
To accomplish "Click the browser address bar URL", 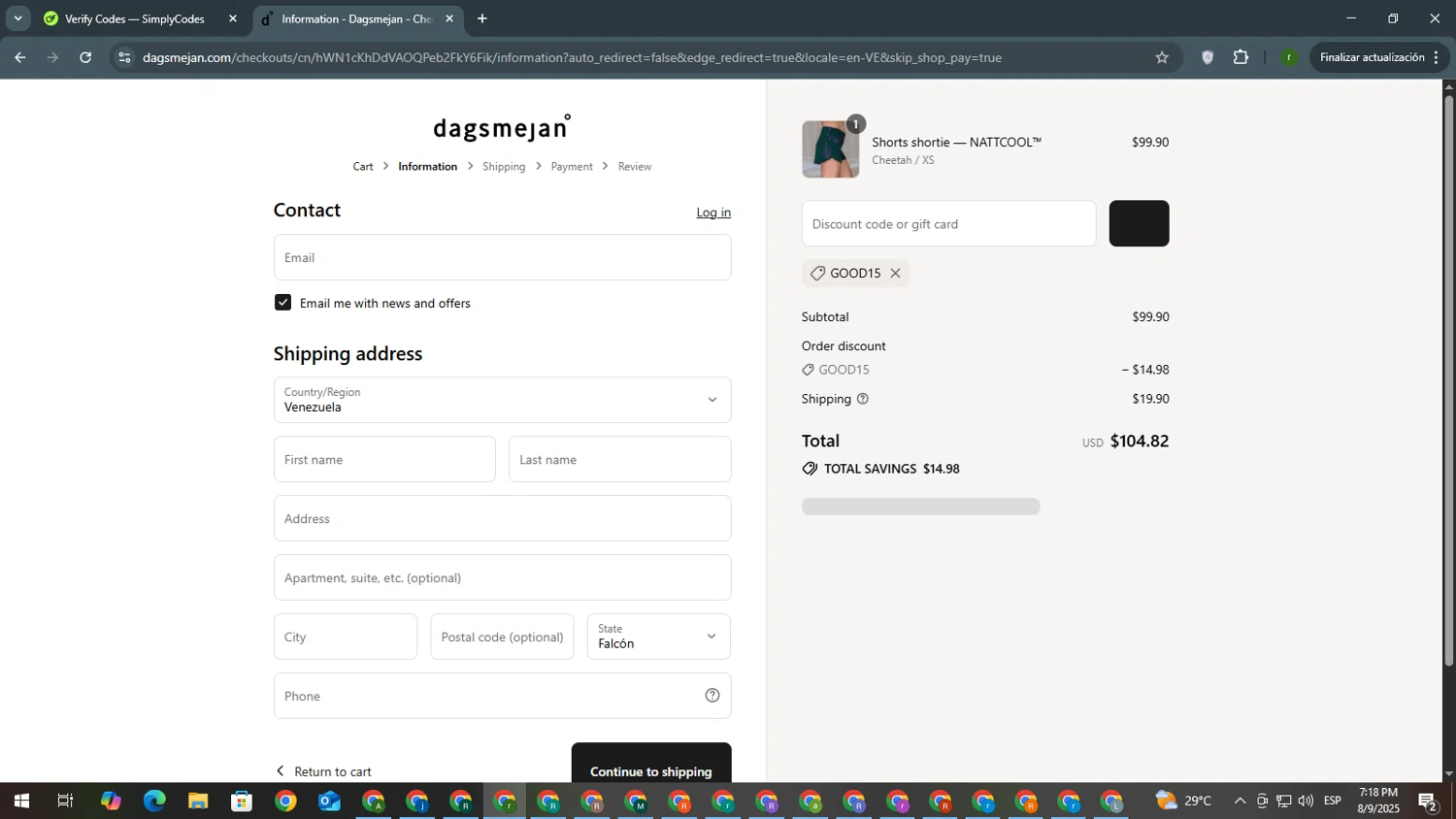I will (x=572, y=57).
